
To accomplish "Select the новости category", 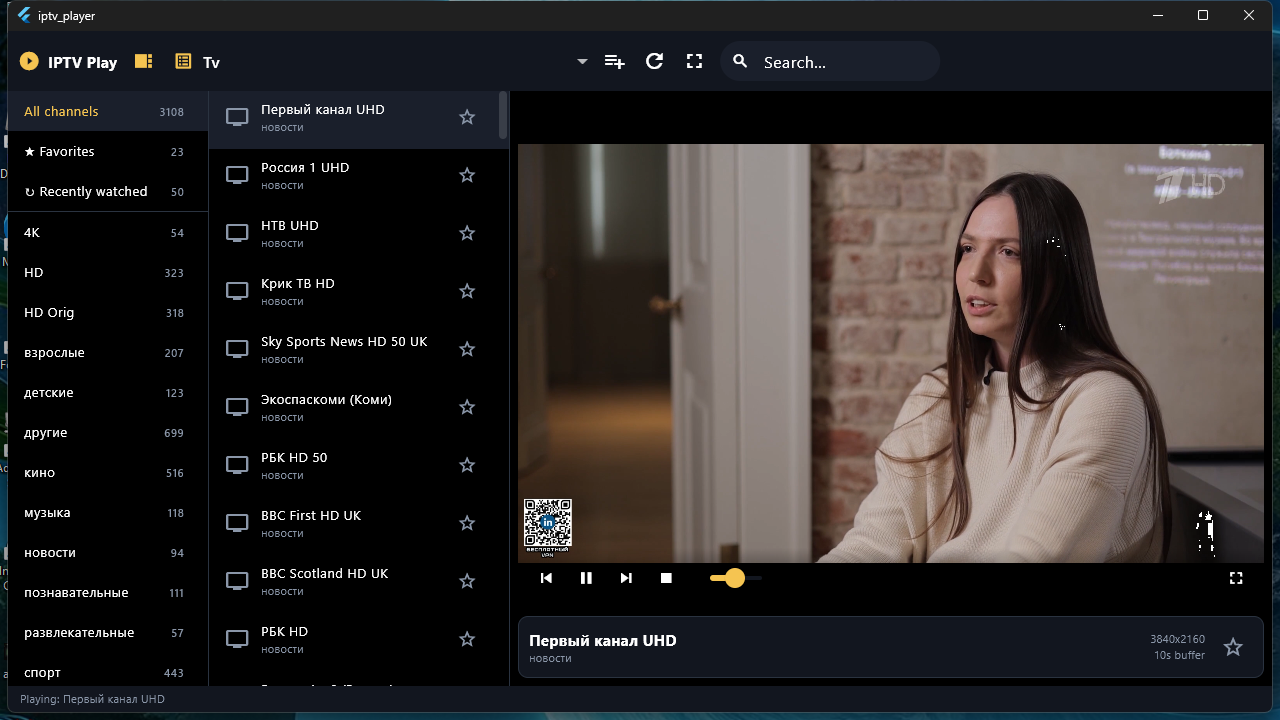I will 108,552.
